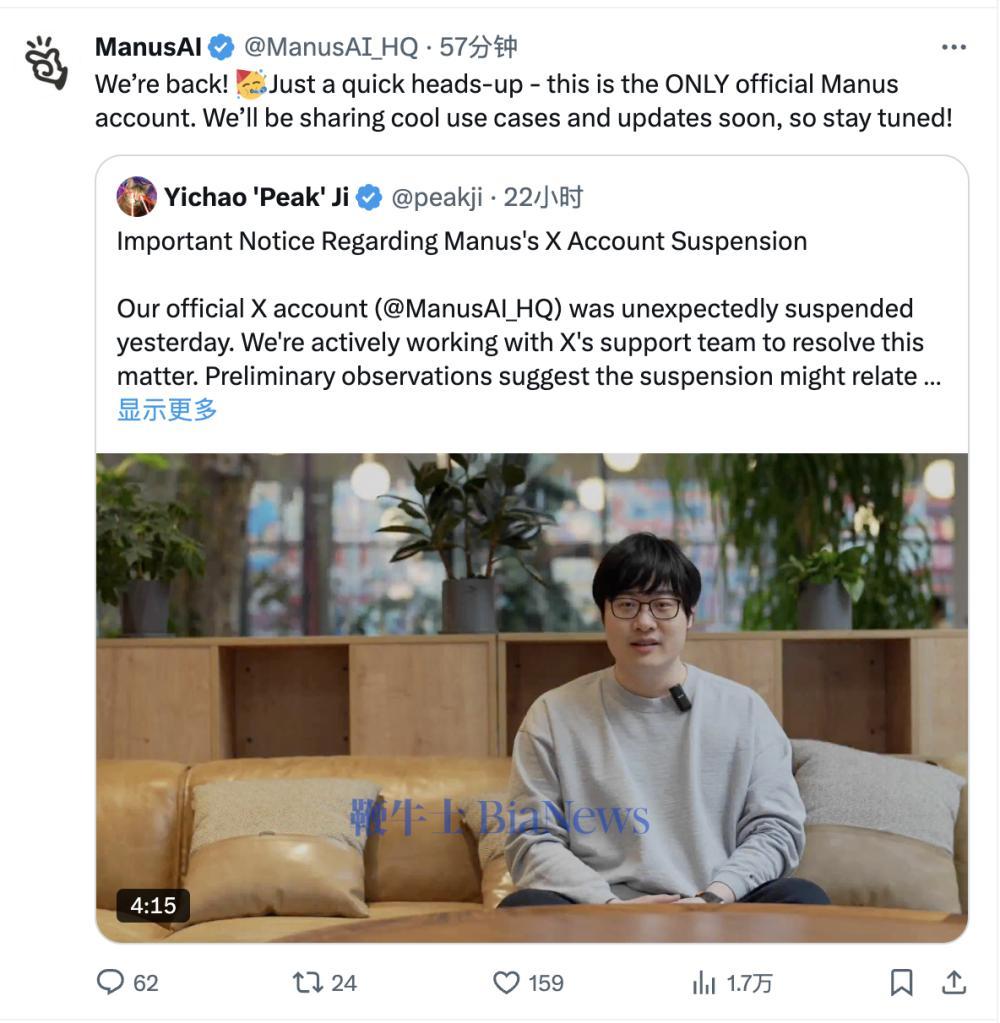Repost using the retweet icon

(x=307, y=982)
